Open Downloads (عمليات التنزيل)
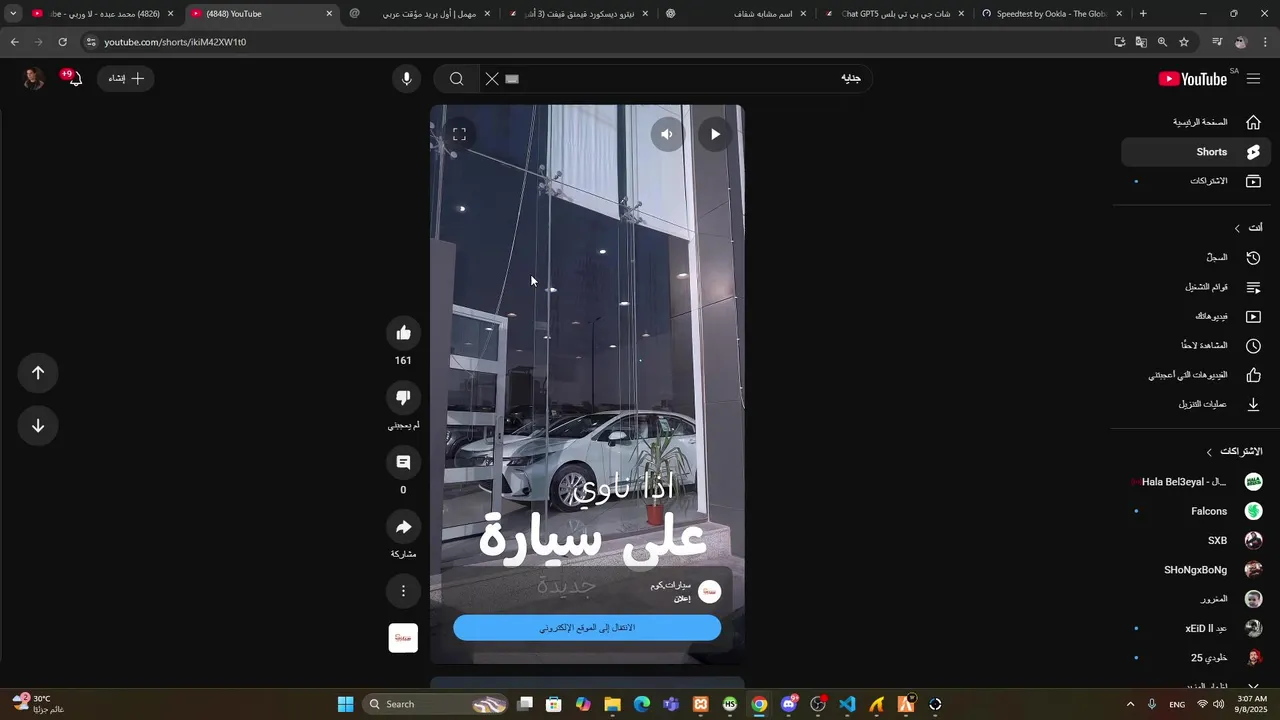The image size is (1280, 720). (x=1197, y=404)
